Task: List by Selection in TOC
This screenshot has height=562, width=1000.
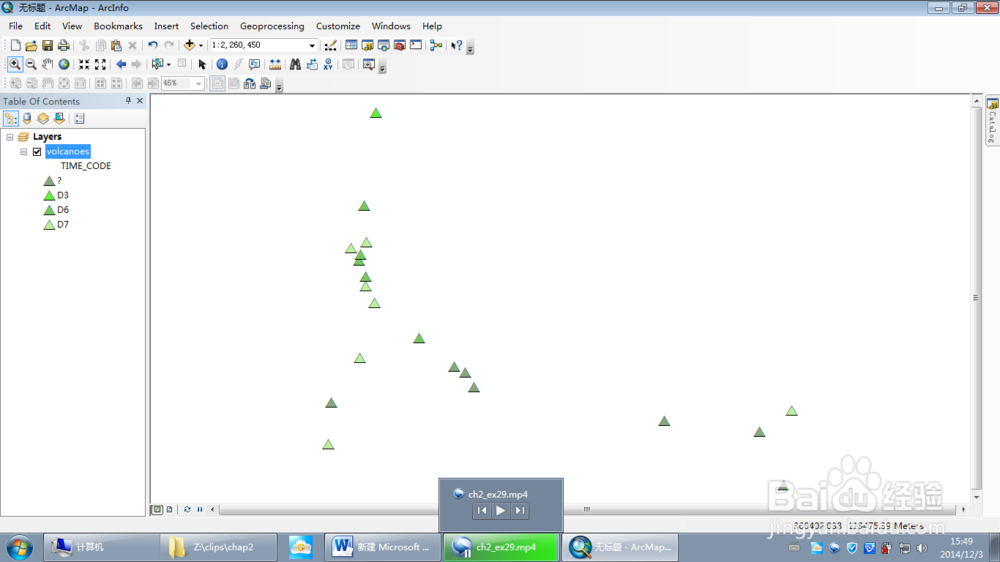Action: [59, 119]
